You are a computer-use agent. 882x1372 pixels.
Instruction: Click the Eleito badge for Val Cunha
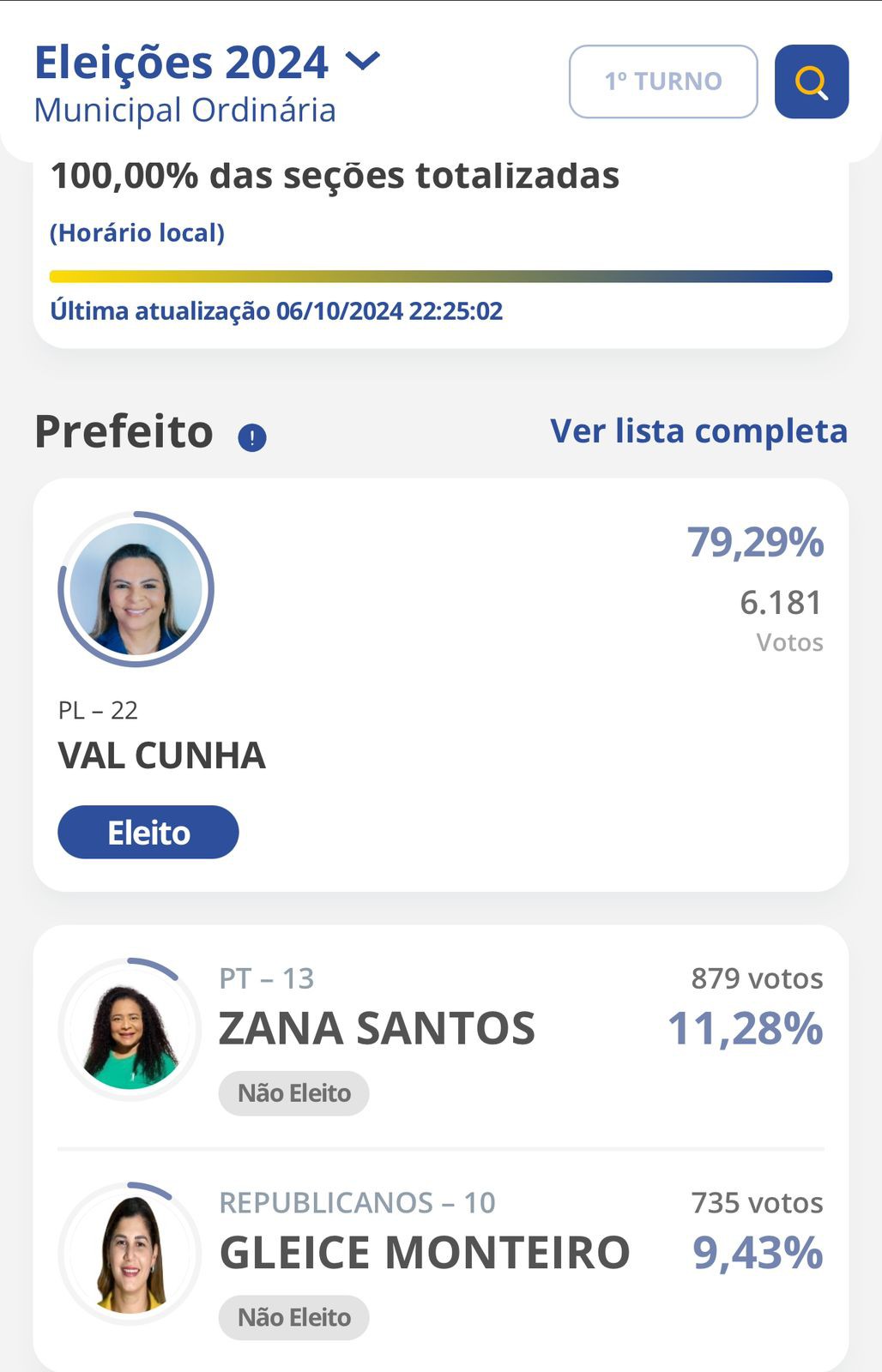click(148, 832)
